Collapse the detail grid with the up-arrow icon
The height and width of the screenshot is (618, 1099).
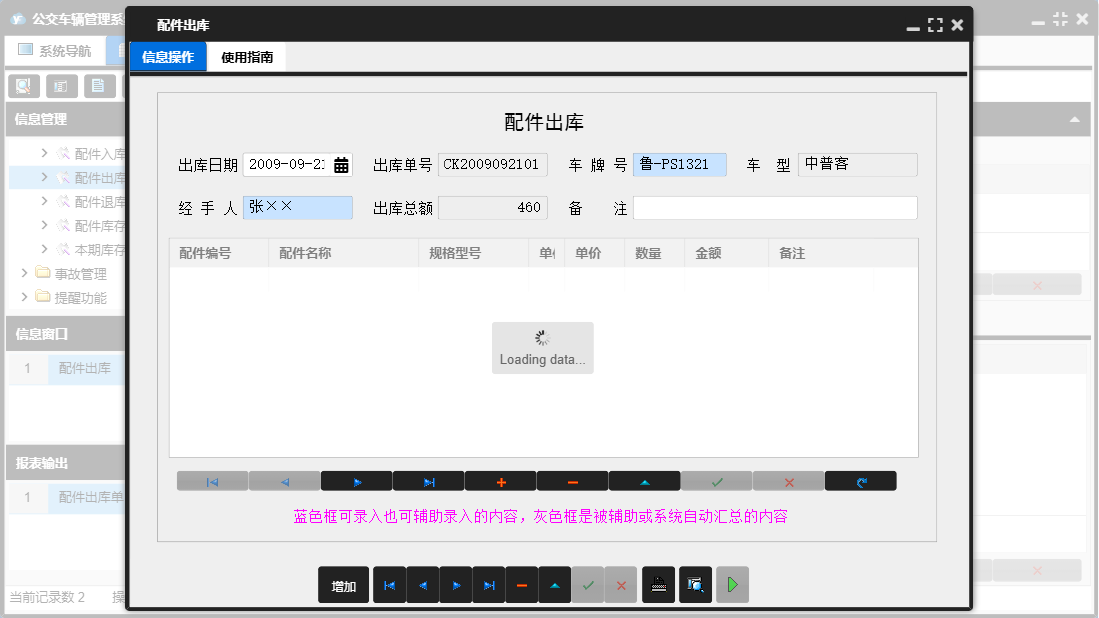(x=644, y=481)
